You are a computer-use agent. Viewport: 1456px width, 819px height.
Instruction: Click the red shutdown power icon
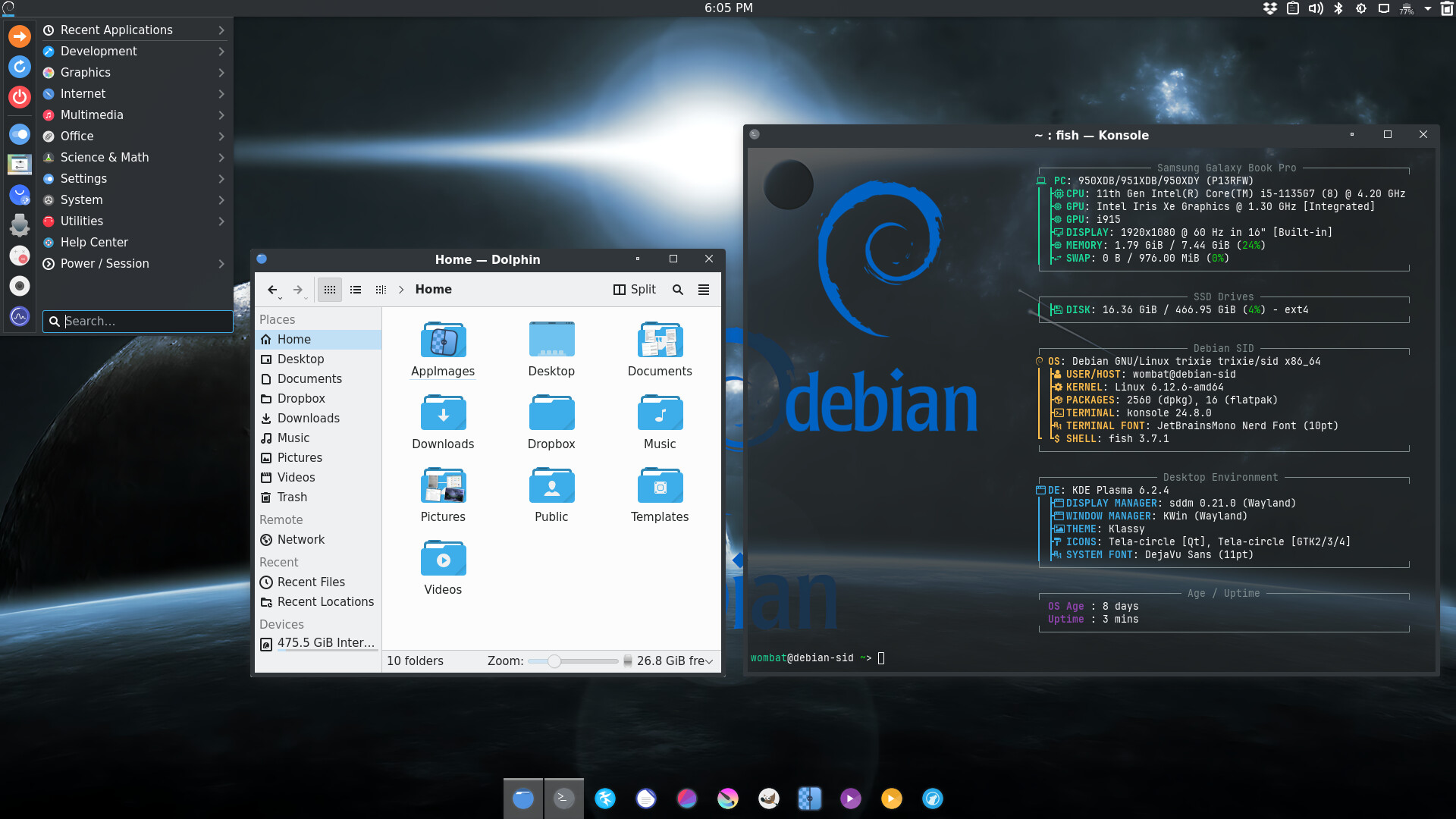click(20, 96)
